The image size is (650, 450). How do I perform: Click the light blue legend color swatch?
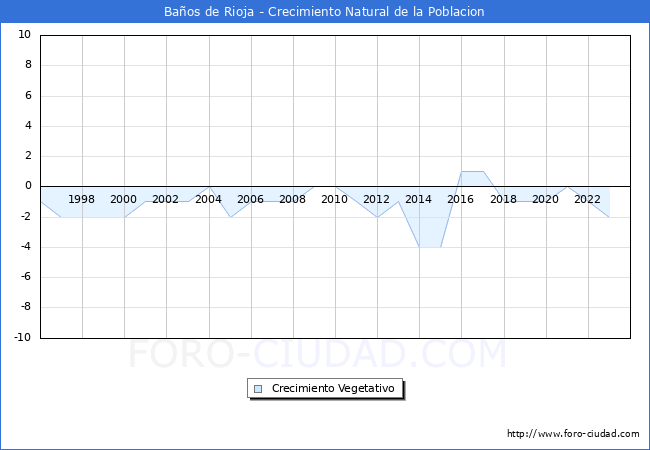coord(258,389)
